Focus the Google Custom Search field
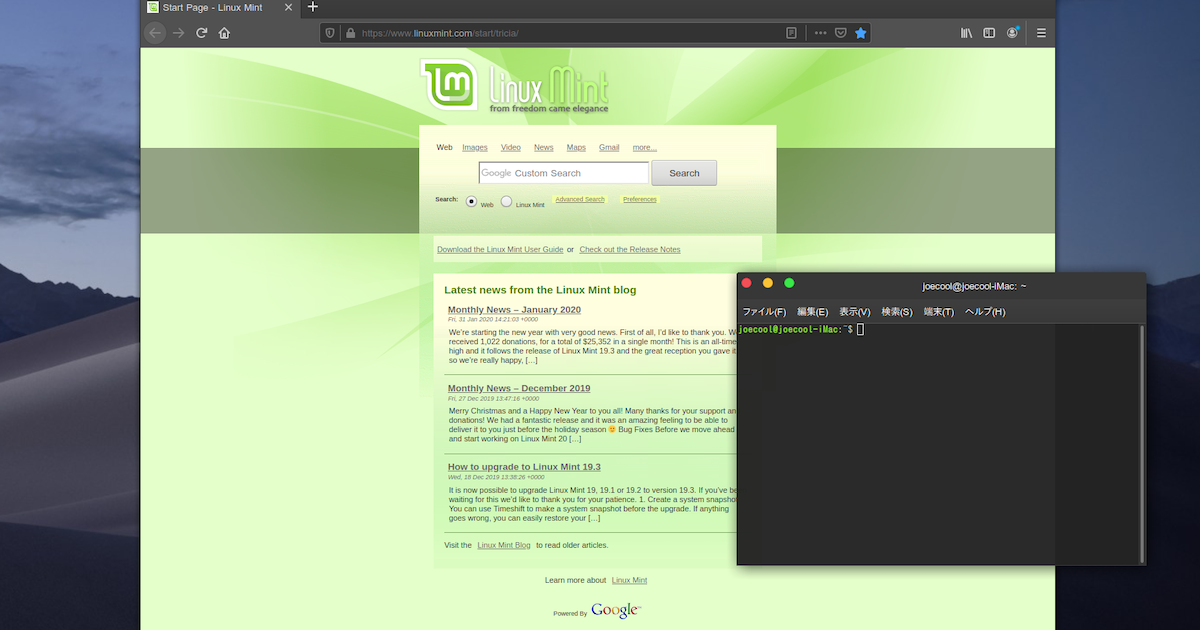 point(564,173)
